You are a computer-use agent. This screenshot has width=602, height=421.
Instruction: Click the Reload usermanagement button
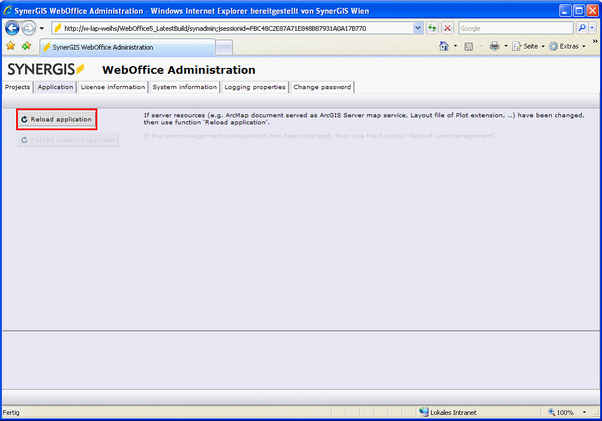coord(68,140)
